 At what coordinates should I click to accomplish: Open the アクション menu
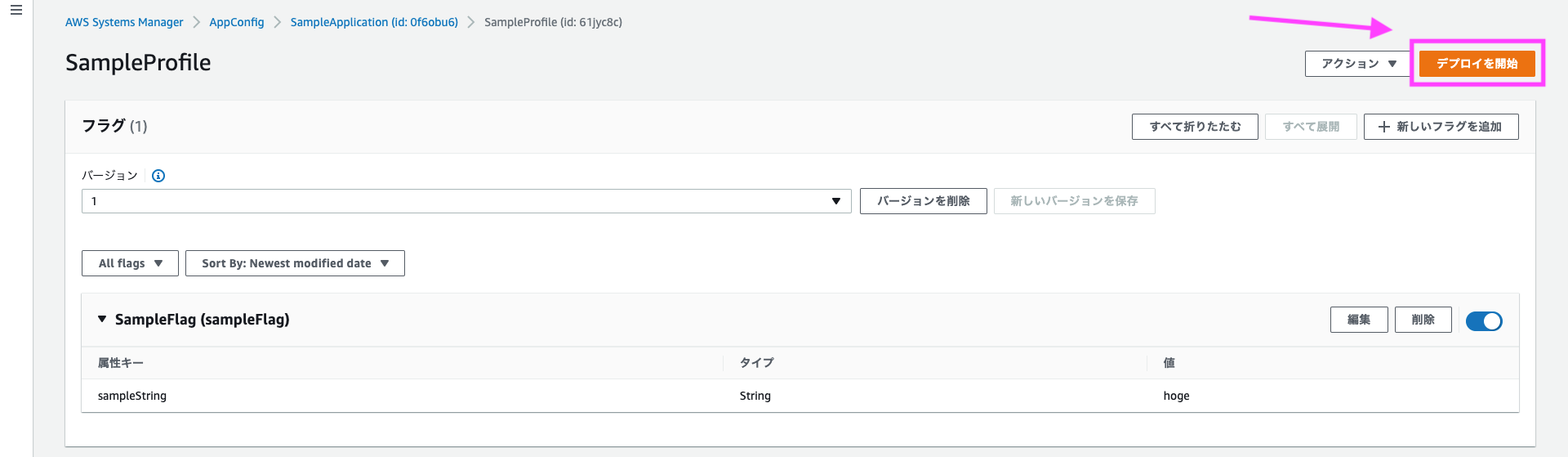1358,64
